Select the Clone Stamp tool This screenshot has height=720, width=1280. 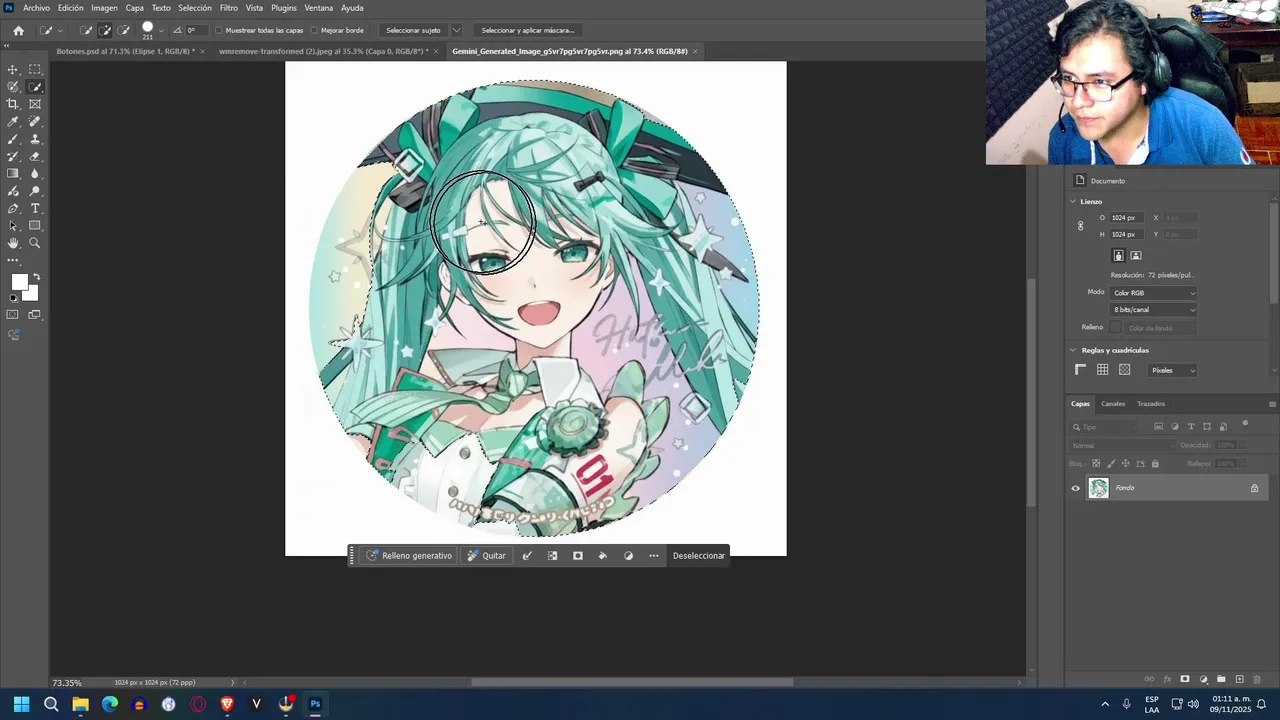pos(35,139)
